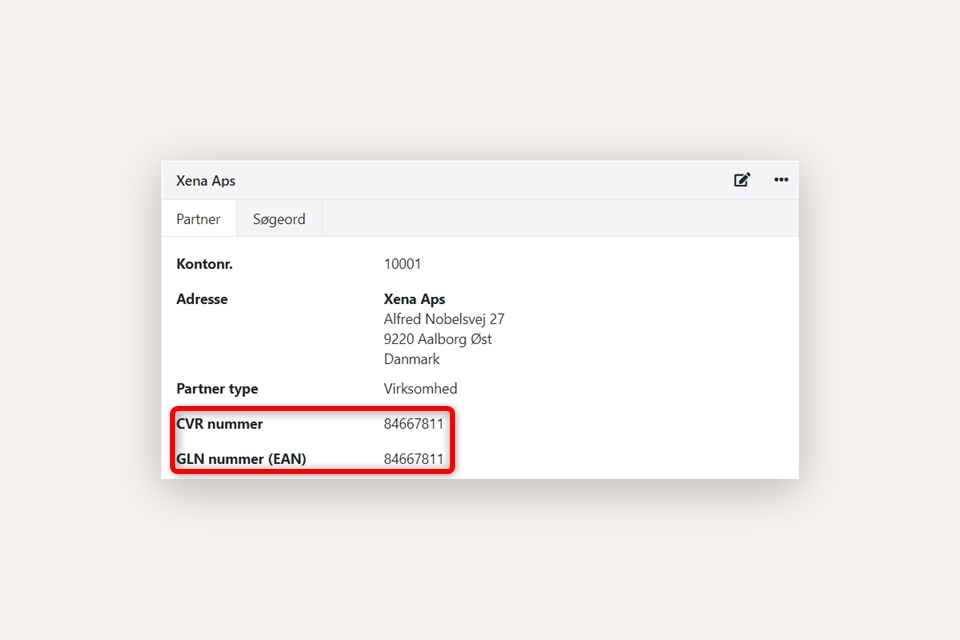Click the Adresse label
The image size is (960, 640).
tap(202, 299)
